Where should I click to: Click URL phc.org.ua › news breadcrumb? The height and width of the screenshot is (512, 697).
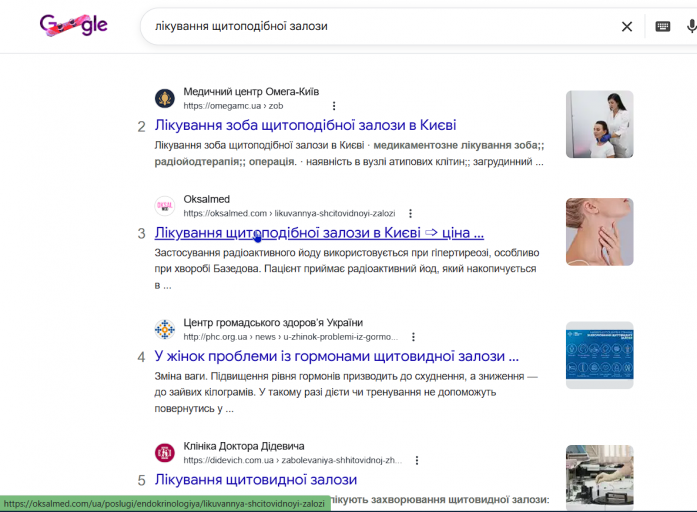click(x=290, y=337)
